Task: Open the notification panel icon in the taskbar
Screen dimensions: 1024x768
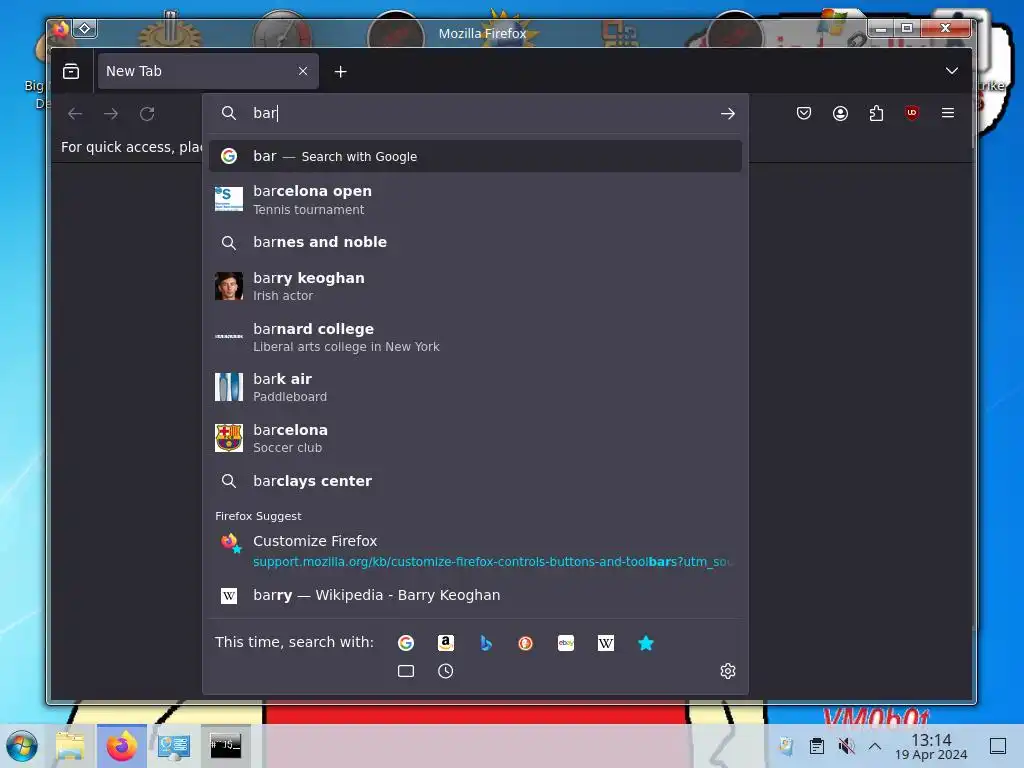Action: click(x=998, y=746)
